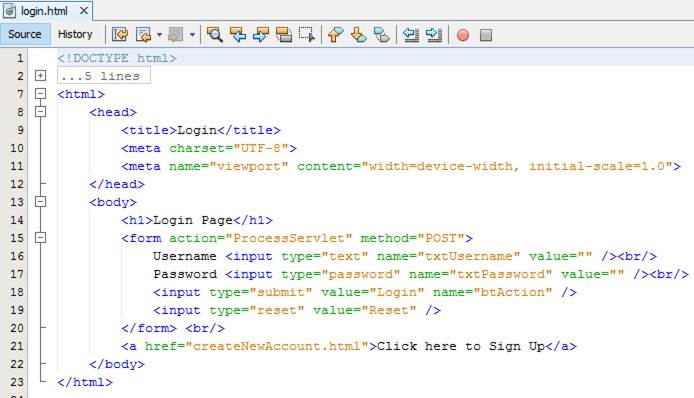Start macro recording with the red circle
Image resolution: width=694 pixels, height=398 pixels.
click(x=463, y=35)
